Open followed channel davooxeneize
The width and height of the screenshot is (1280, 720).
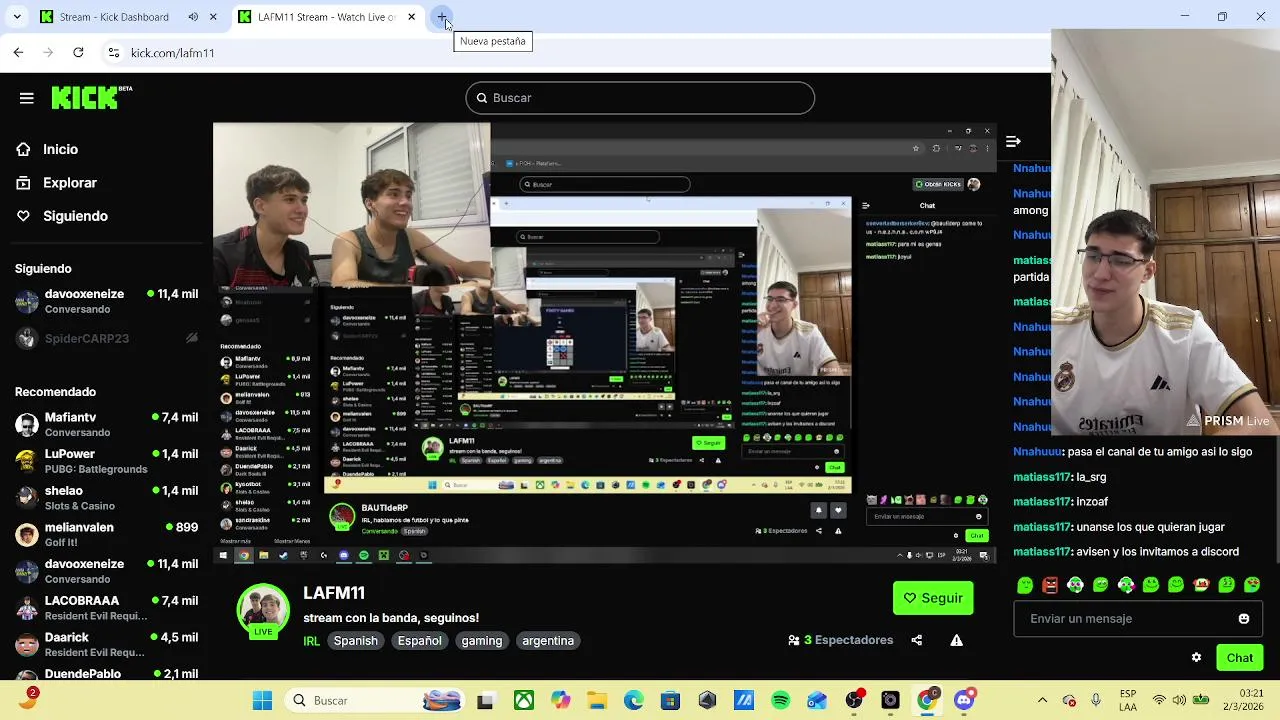106,301
